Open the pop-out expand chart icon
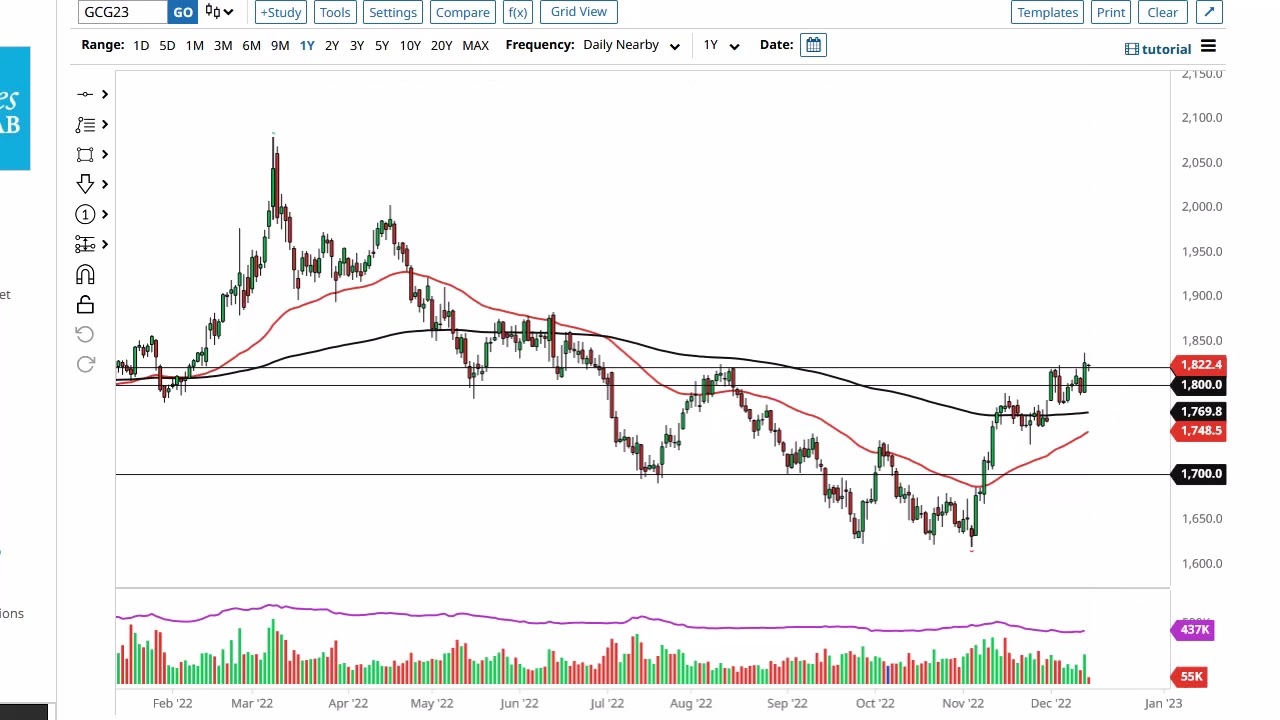 click(x=1209, y=12)
